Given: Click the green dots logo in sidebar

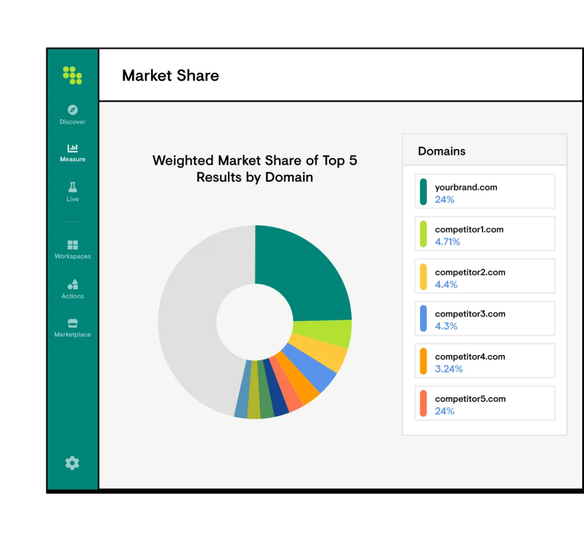Looking at the screenshot, I should coord(72,75).
